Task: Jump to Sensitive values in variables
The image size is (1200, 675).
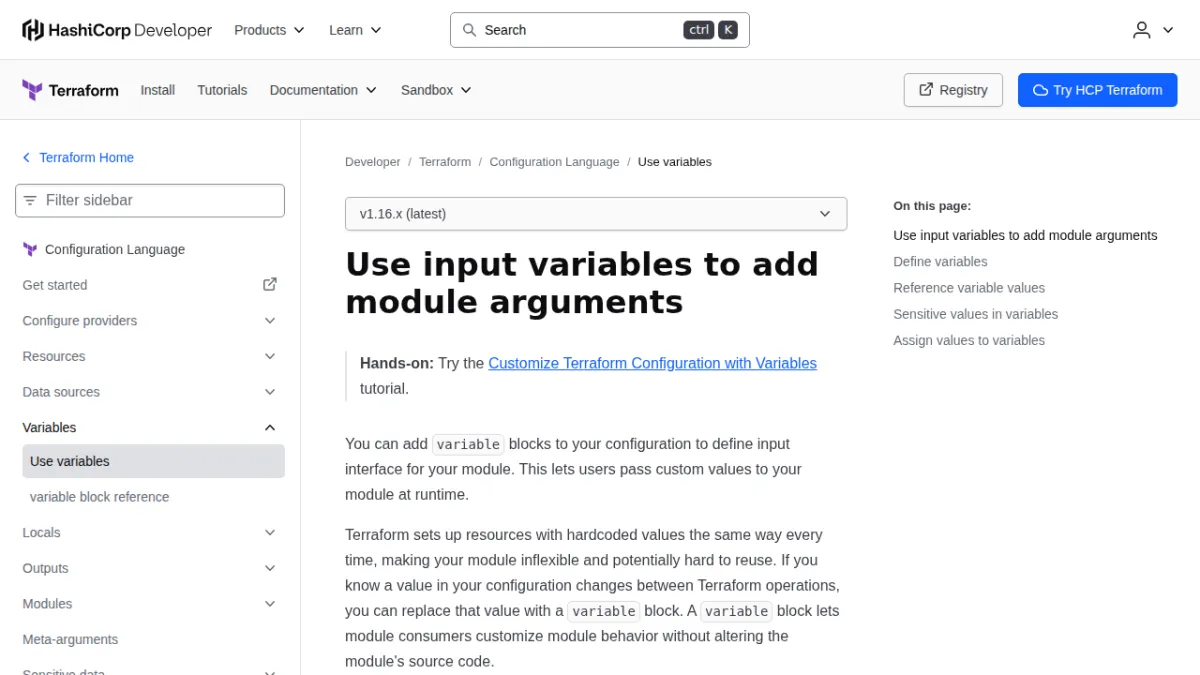Action: point(975,314)
